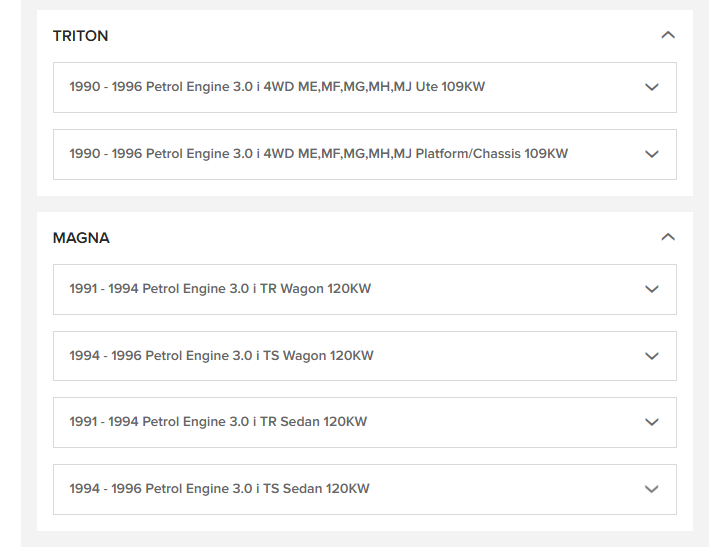
Task: Collapse the MAGNA section with its up chevron
Action: pyautogui.click(x=668, y=237)
